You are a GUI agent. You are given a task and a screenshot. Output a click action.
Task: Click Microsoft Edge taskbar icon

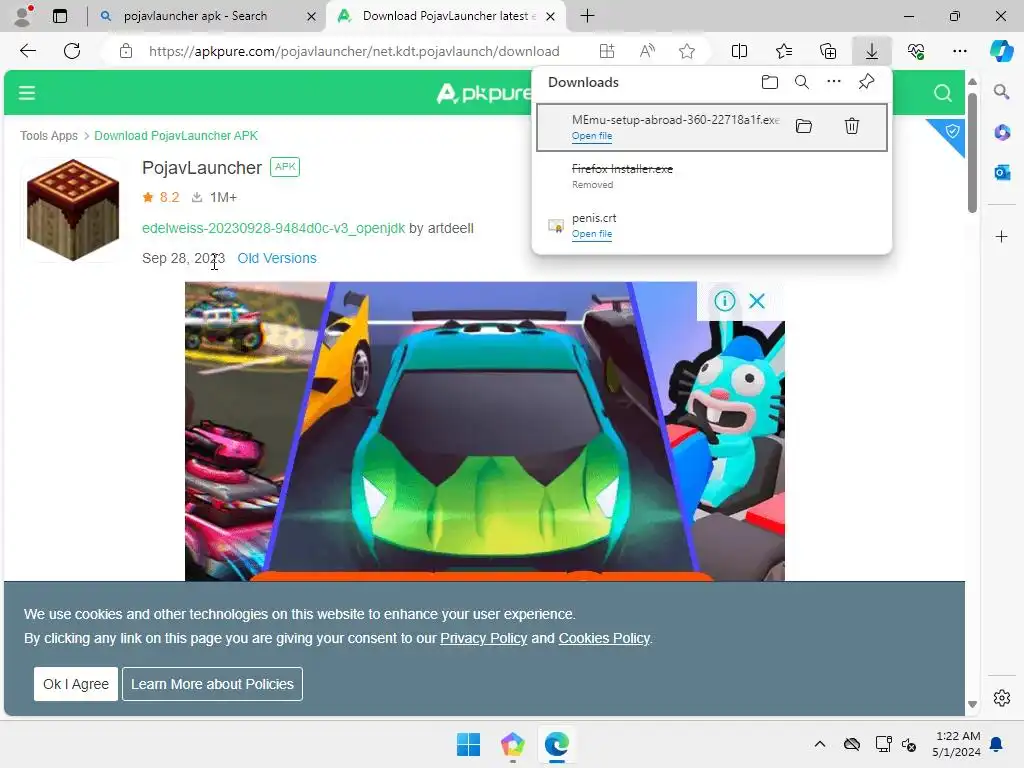(556, 744)
